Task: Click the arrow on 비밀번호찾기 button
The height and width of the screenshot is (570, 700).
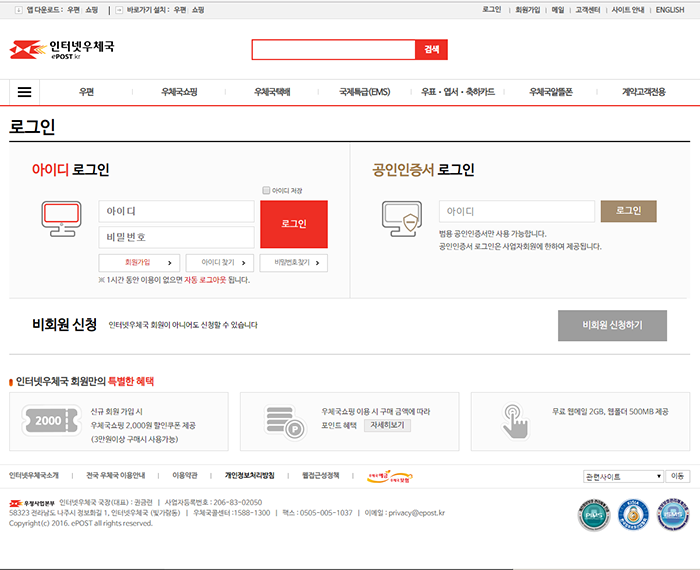Action: click(317, 263)
